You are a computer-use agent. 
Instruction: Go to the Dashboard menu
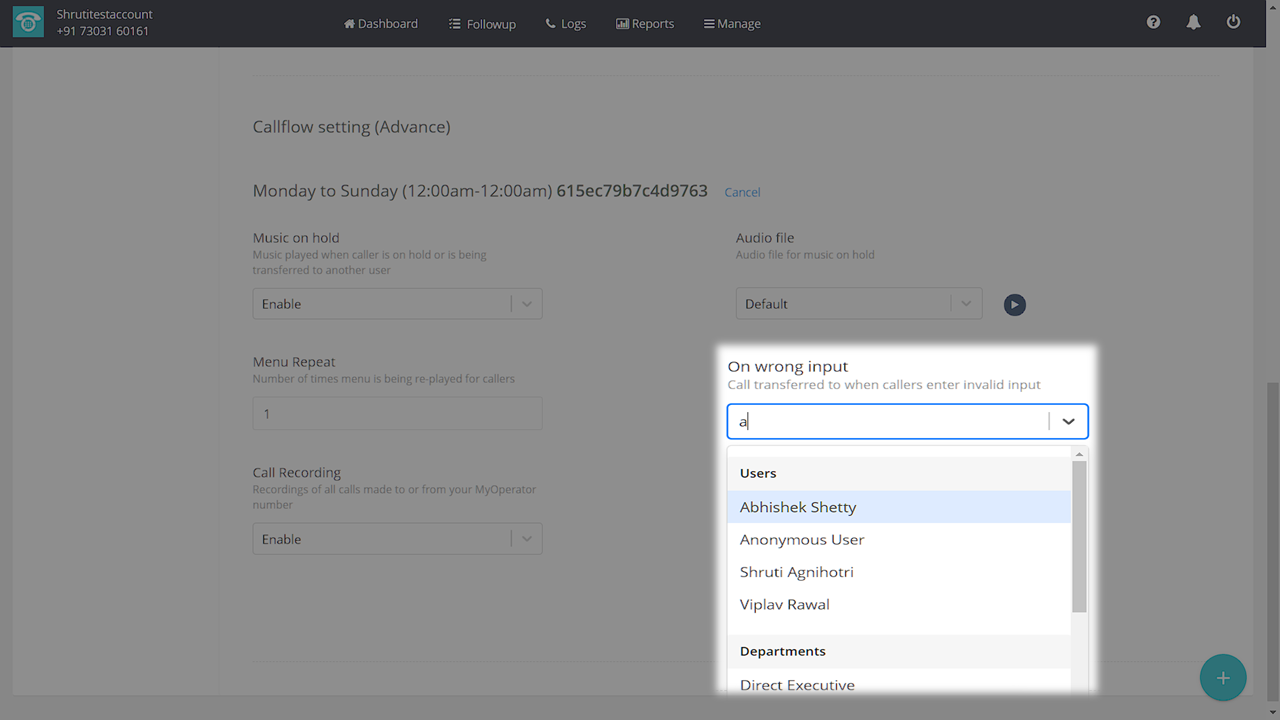380,23
